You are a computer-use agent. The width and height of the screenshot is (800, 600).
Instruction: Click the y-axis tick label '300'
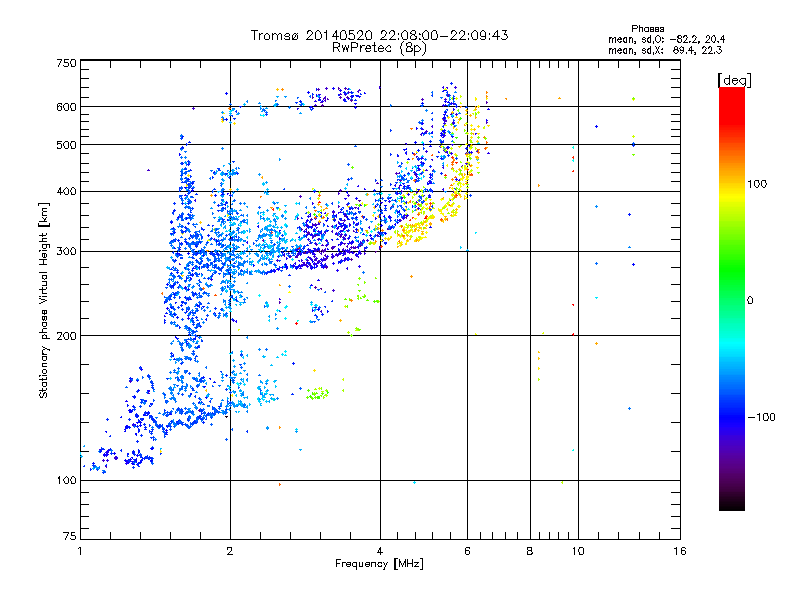67,251
